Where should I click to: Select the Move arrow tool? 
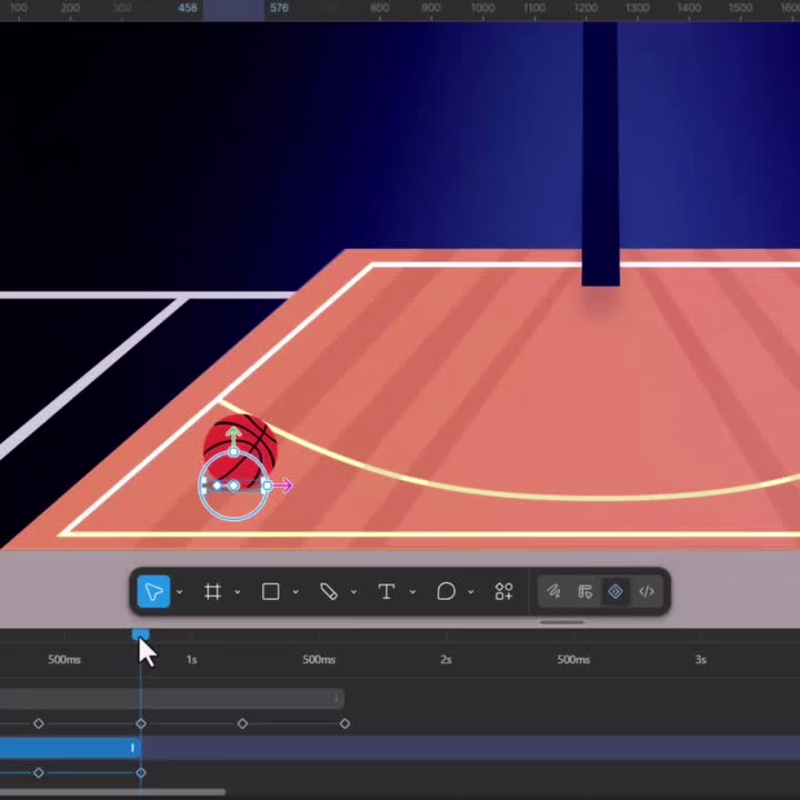click(154, 591)
